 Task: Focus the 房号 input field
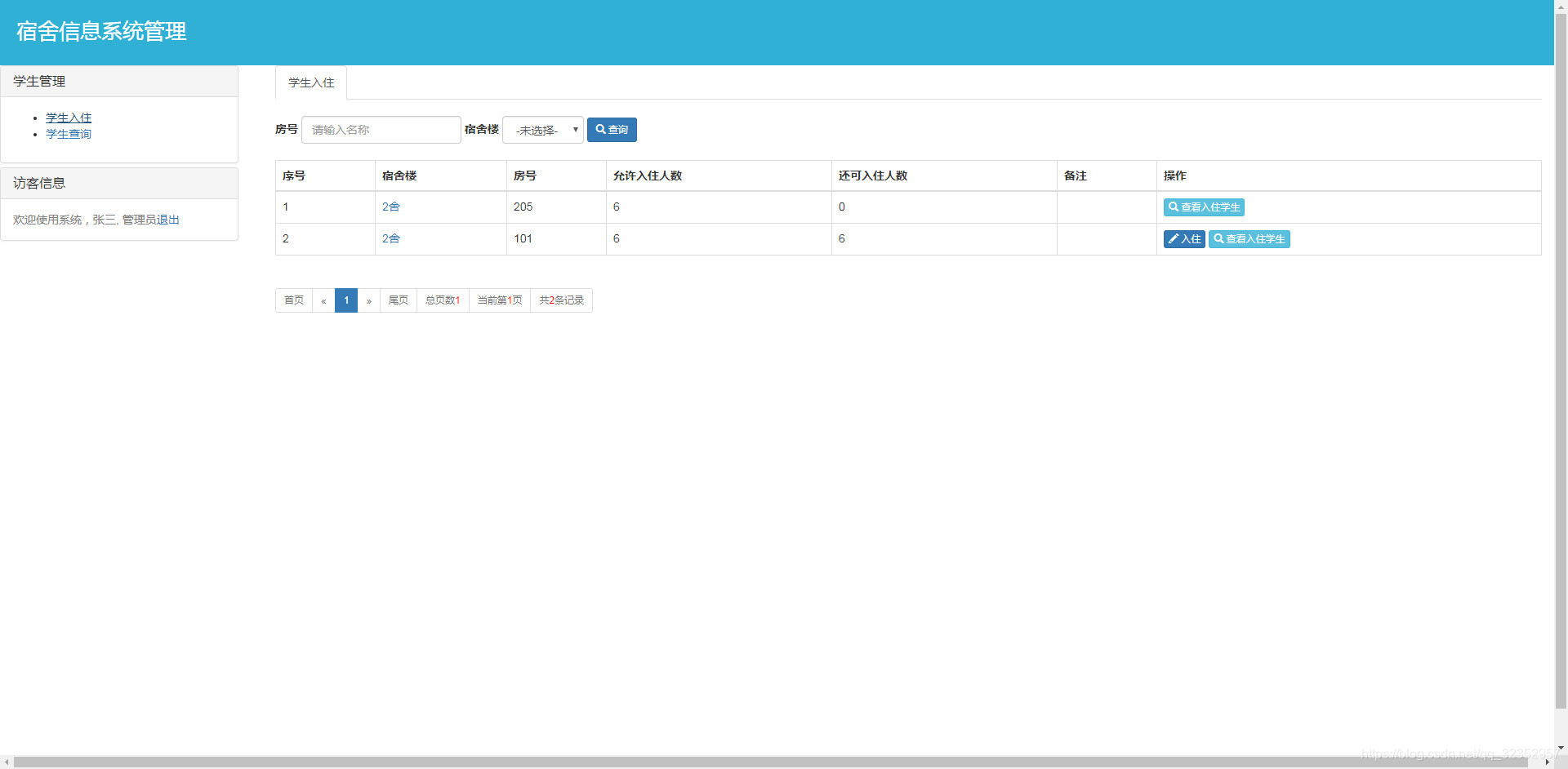[x=381, y=130]
